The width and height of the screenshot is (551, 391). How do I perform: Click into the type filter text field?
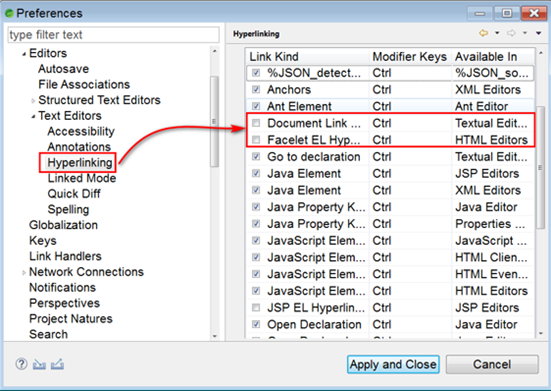click(x=114, y=35)
